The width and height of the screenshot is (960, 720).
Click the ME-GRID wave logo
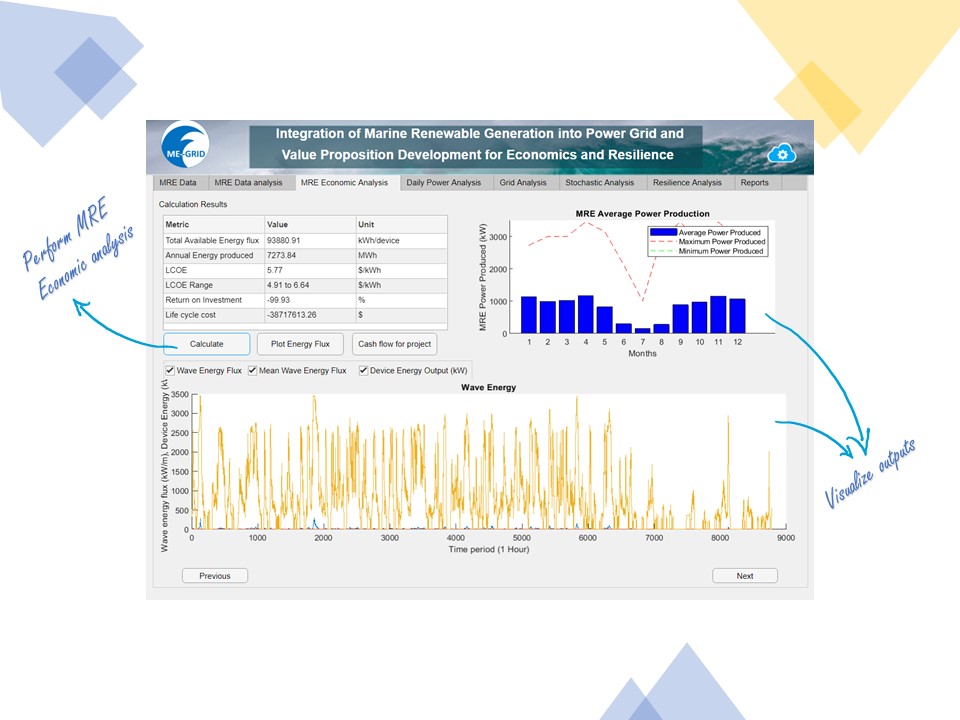(185, 148)
